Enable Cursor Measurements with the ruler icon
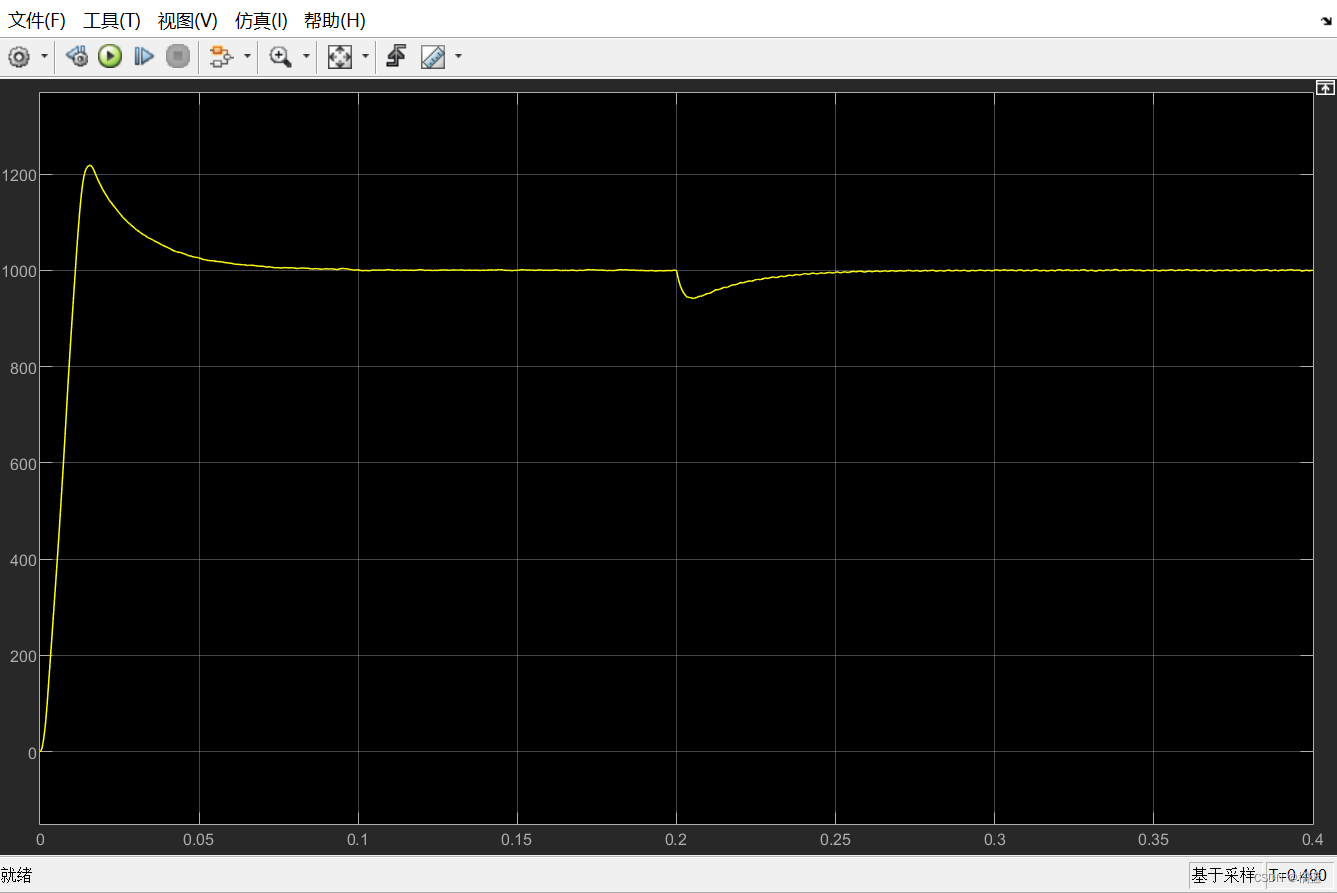 (432, 56)
